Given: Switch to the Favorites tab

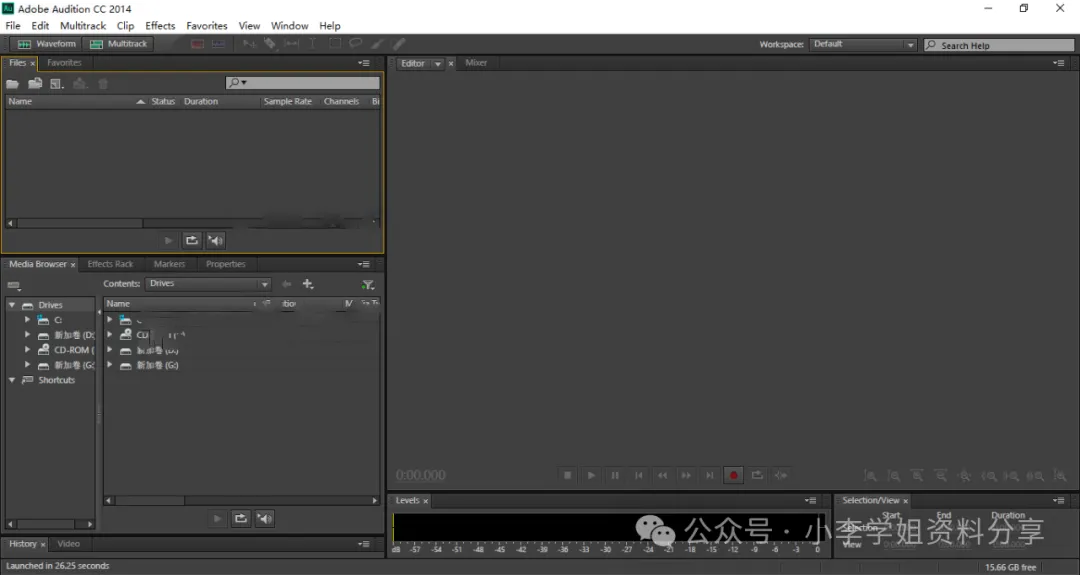Looking at the screenshot, I should point(64,63).
